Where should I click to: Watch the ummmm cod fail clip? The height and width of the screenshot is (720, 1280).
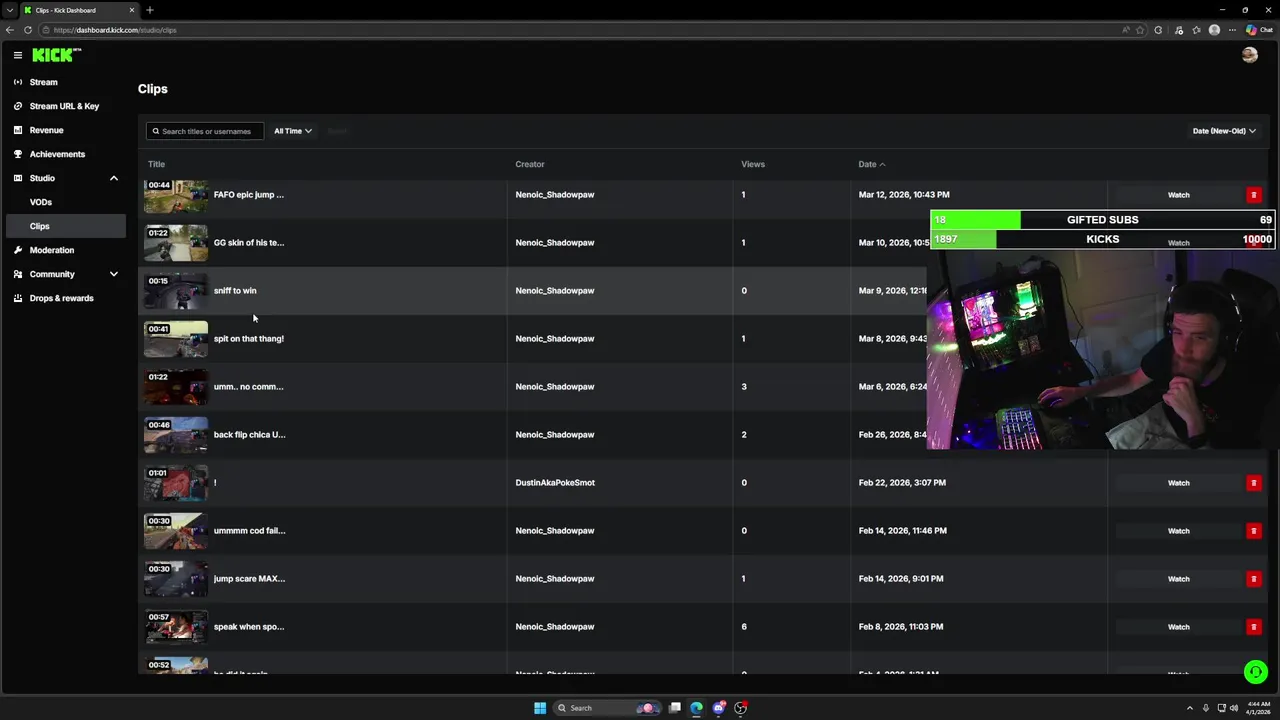tap(1178, 531)
